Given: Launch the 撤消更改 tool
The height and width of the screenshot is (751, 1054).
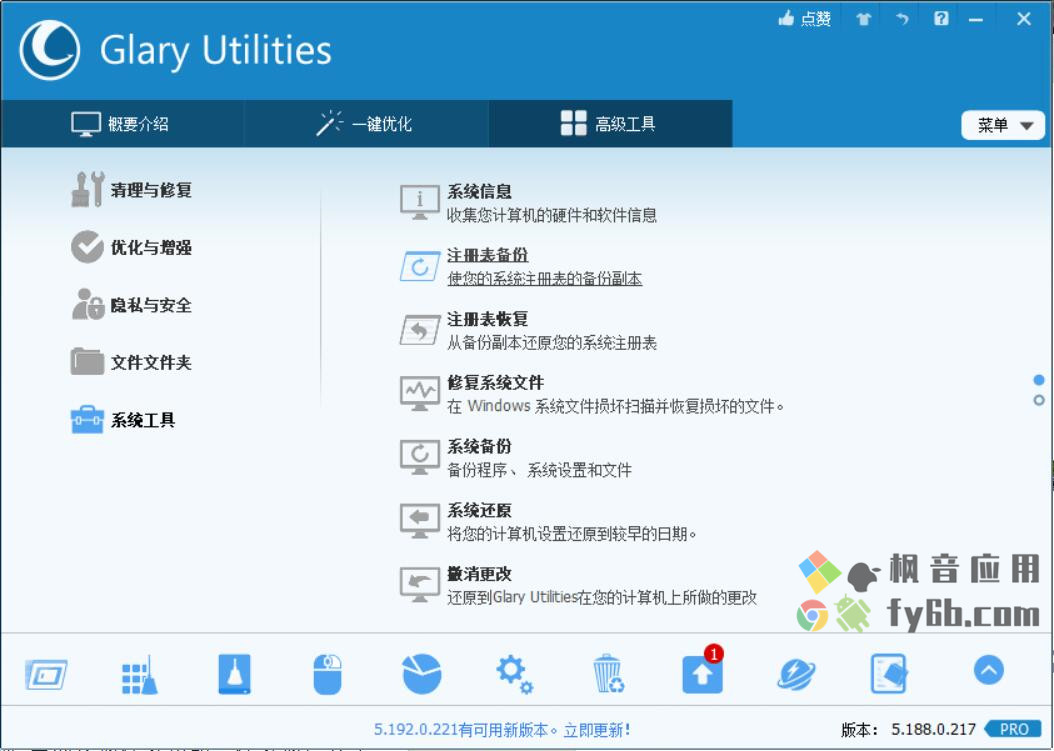Looking at the screenshot, I should pos(579,586).
